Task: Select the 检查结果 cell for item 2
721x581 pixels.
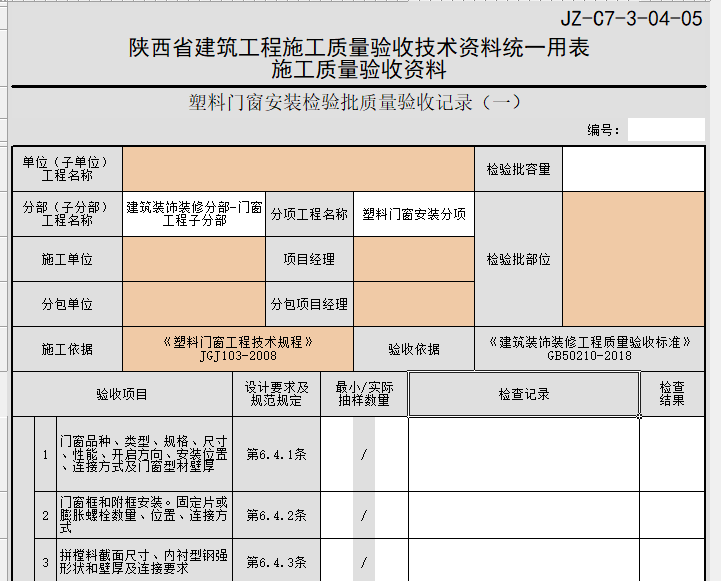Action: [x=672, y=516]
